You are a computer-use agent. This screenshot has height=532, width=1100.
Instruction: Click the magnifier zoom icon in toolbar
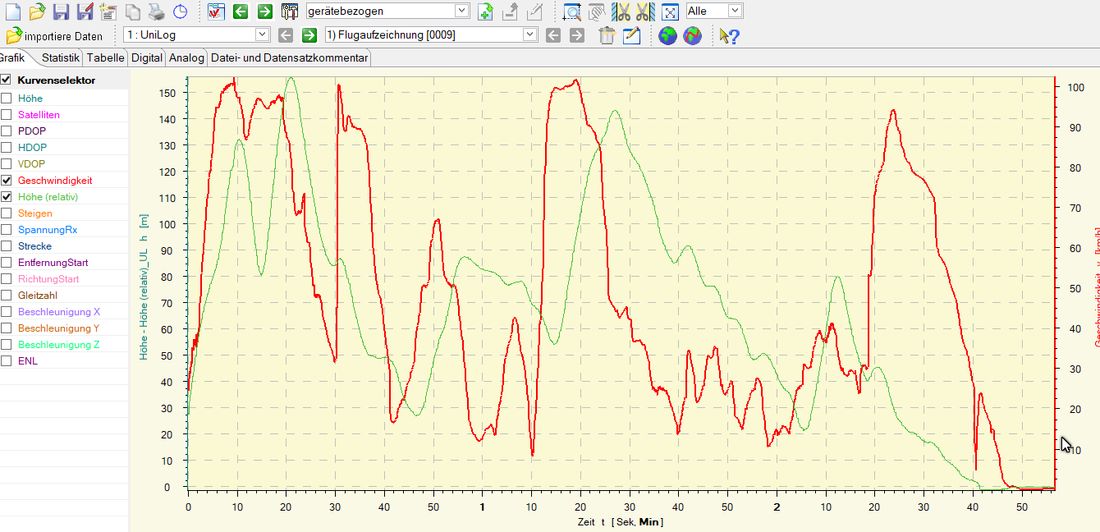pyautogui.click(x=572, y=12)
